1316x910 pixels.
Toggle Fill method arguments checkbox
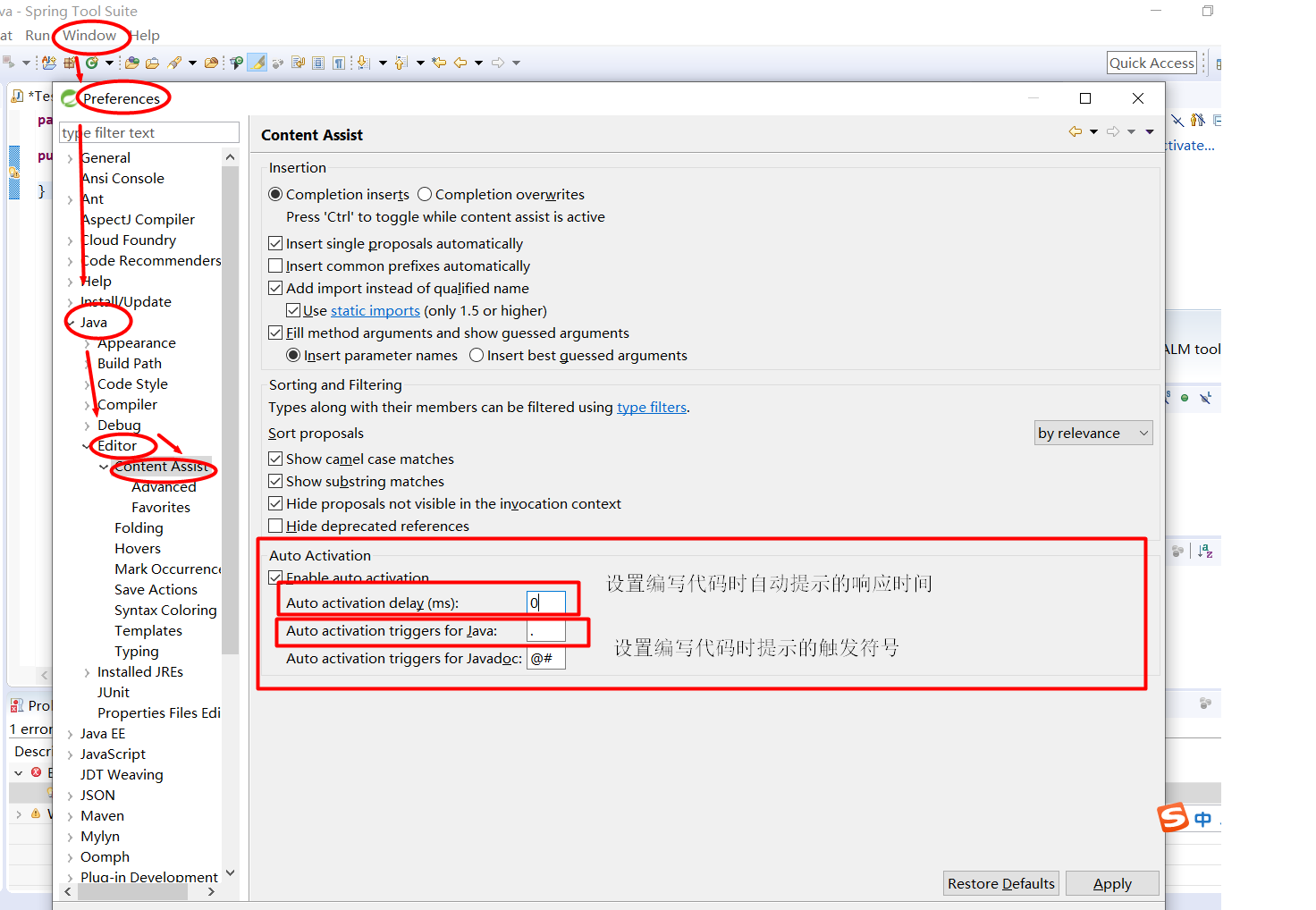tap(275, 333)
